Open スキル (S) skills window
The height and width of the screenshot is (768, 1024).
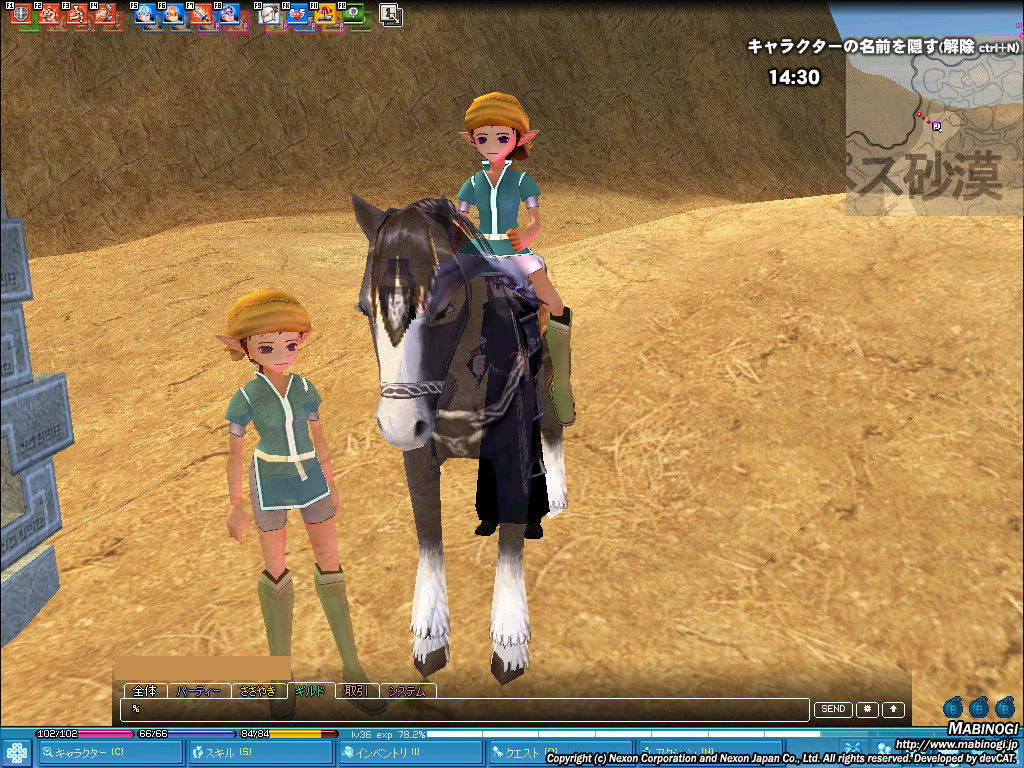click(261, 753)
